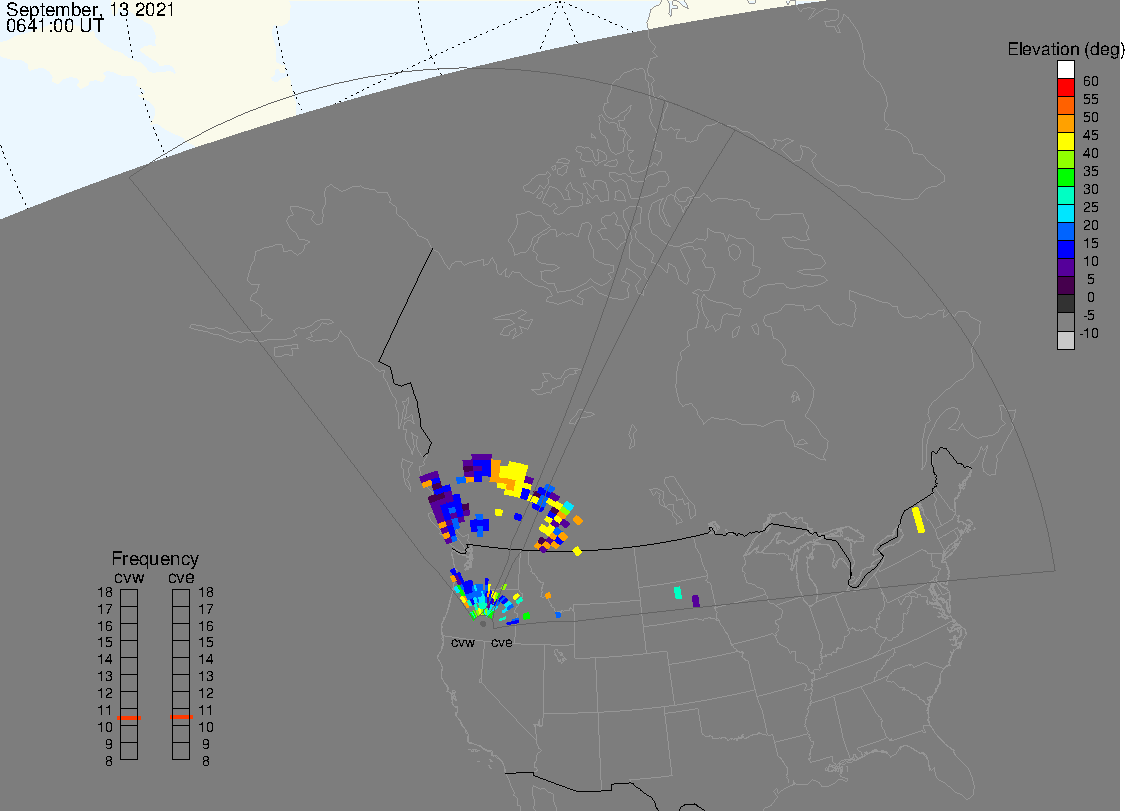The height and width of the screenshot is (811, 1125).
Task: Select the cyan elevation legend swatch
Action: click(x=1065, y=213)
